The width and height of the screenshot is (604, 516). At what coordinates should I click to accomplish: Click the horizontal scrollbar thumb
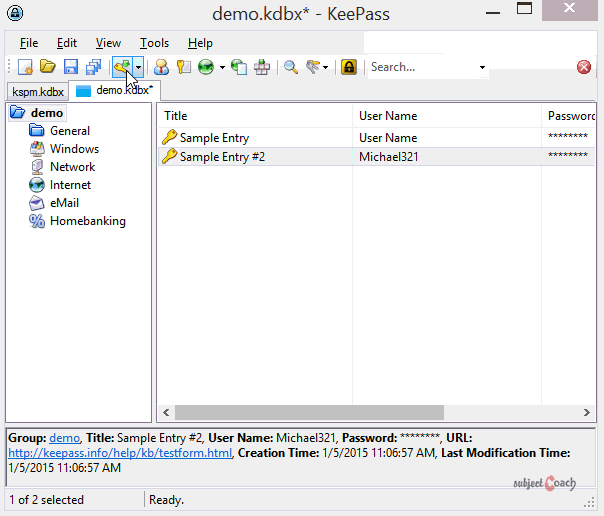[x=309, y=412]
